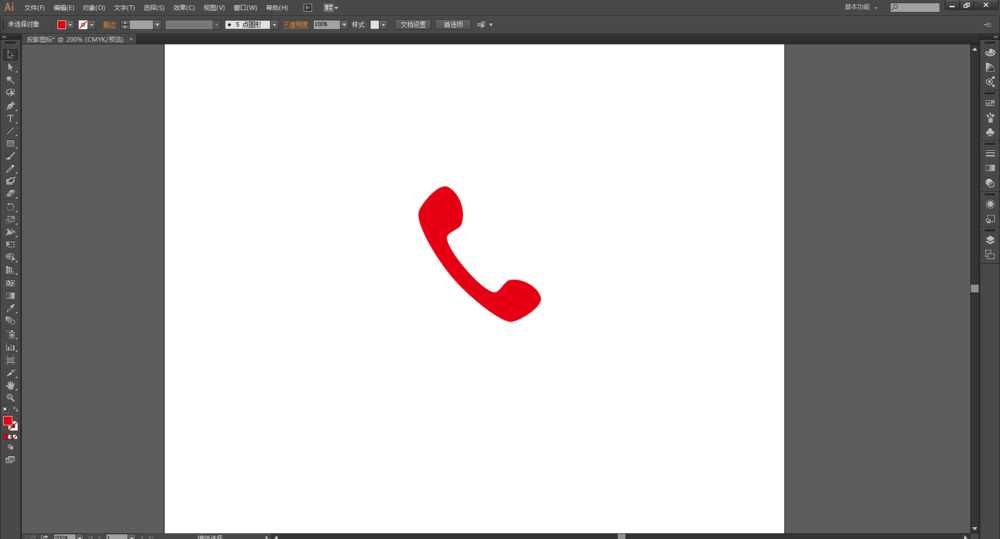Image resolution: width=1000 pixels, height=539 pixels.
Task: Open the 文件(F) menu
Action: (35, 7)
